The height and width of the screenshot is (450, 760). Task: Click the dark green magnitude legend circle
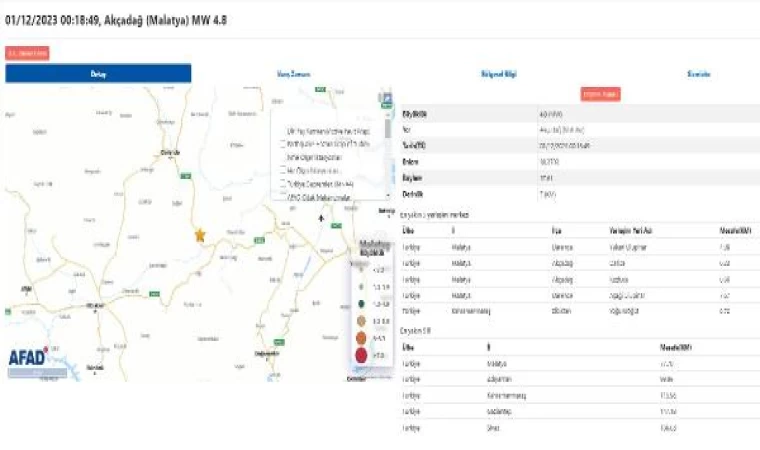[x=361, y=303]
